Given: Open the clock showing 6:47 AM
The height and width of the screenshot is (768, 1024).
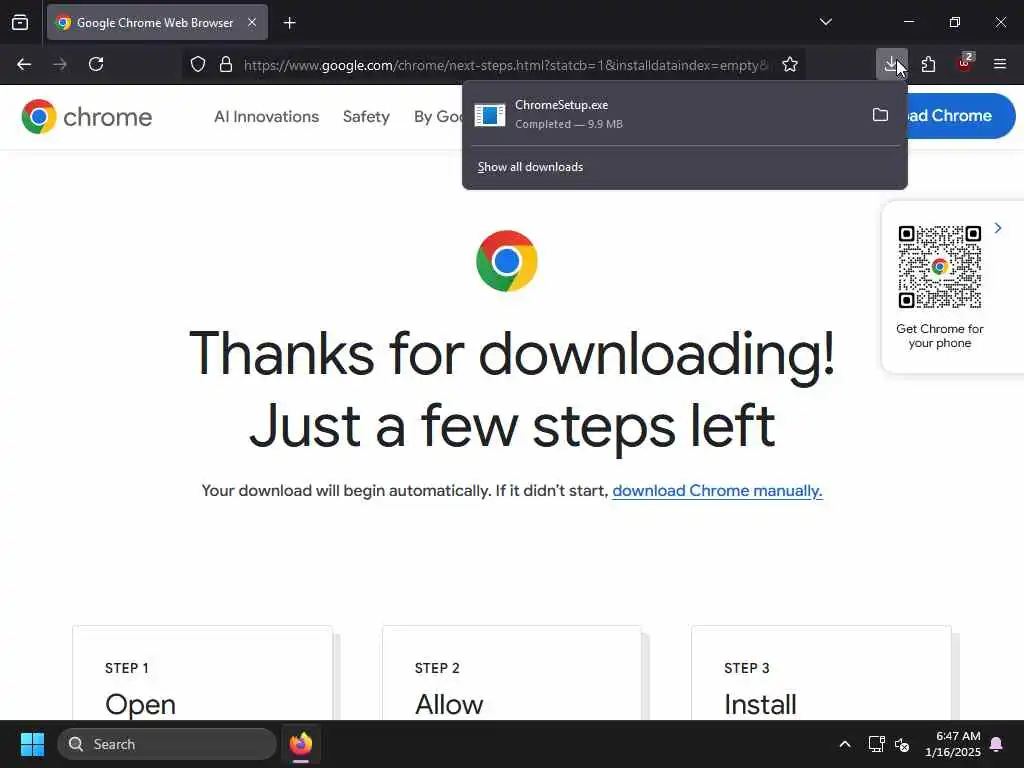Looking at the screenshot, I should tap(953, 744).
